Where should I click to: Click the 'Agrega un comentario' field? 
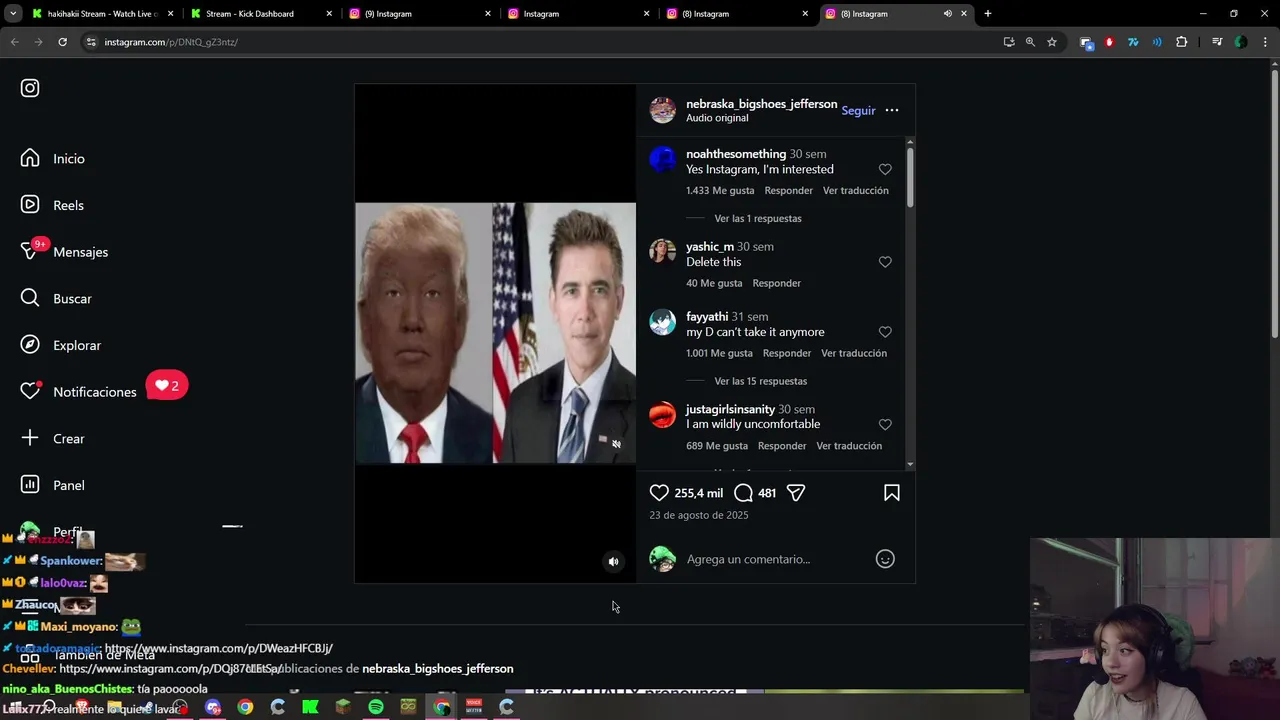pyautogui.click(x=776, y=559)
